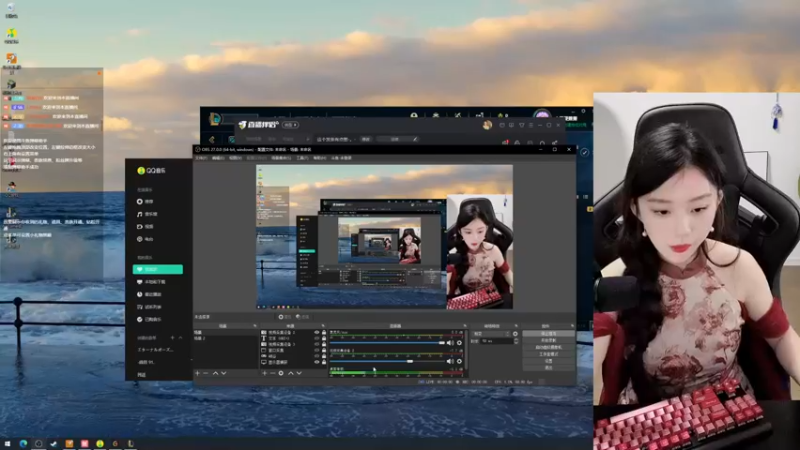Click the start recording button in OBS controls
The width and height of the screenshot is (800, 450).
coord(548,340)
